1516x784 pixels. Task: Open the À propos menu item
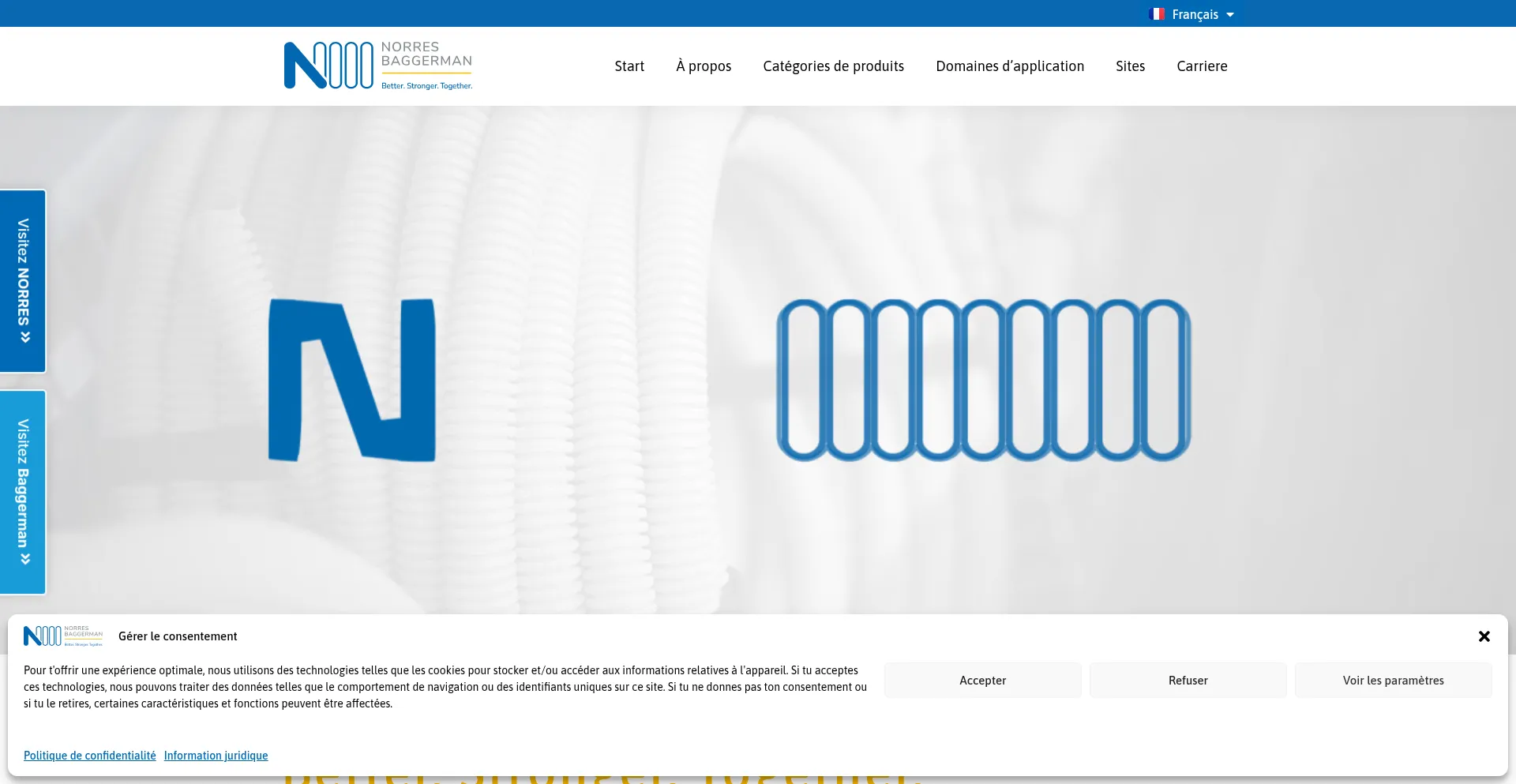[x=704, y=66]
